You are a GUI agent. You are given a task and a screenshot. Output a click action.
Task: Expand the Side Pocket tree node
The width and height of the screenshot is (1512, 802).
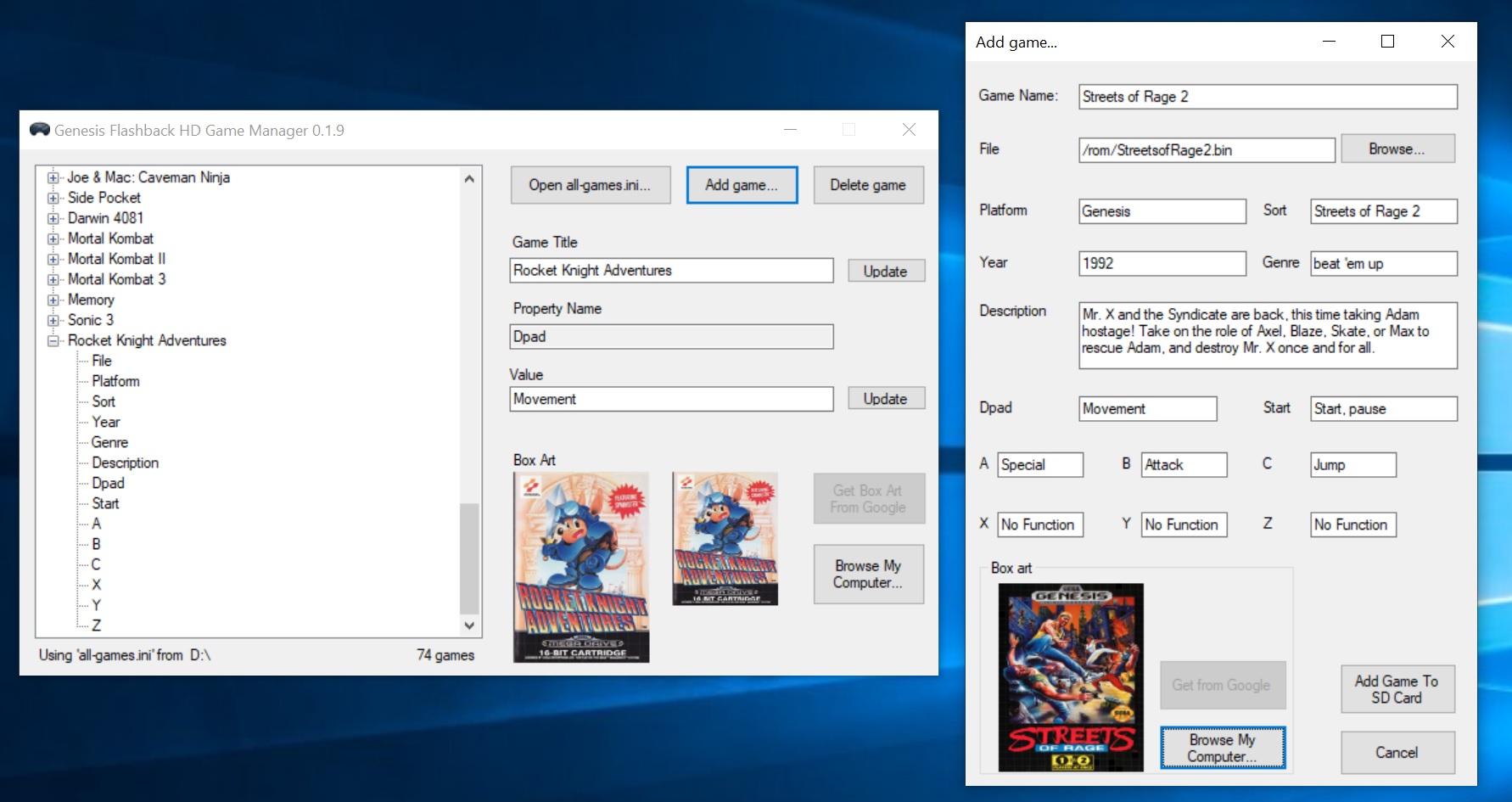[x=53, y=198]
